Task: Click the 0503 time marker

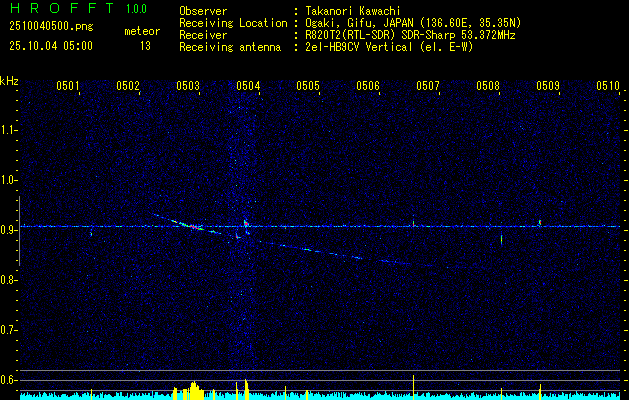Action: 188,86
